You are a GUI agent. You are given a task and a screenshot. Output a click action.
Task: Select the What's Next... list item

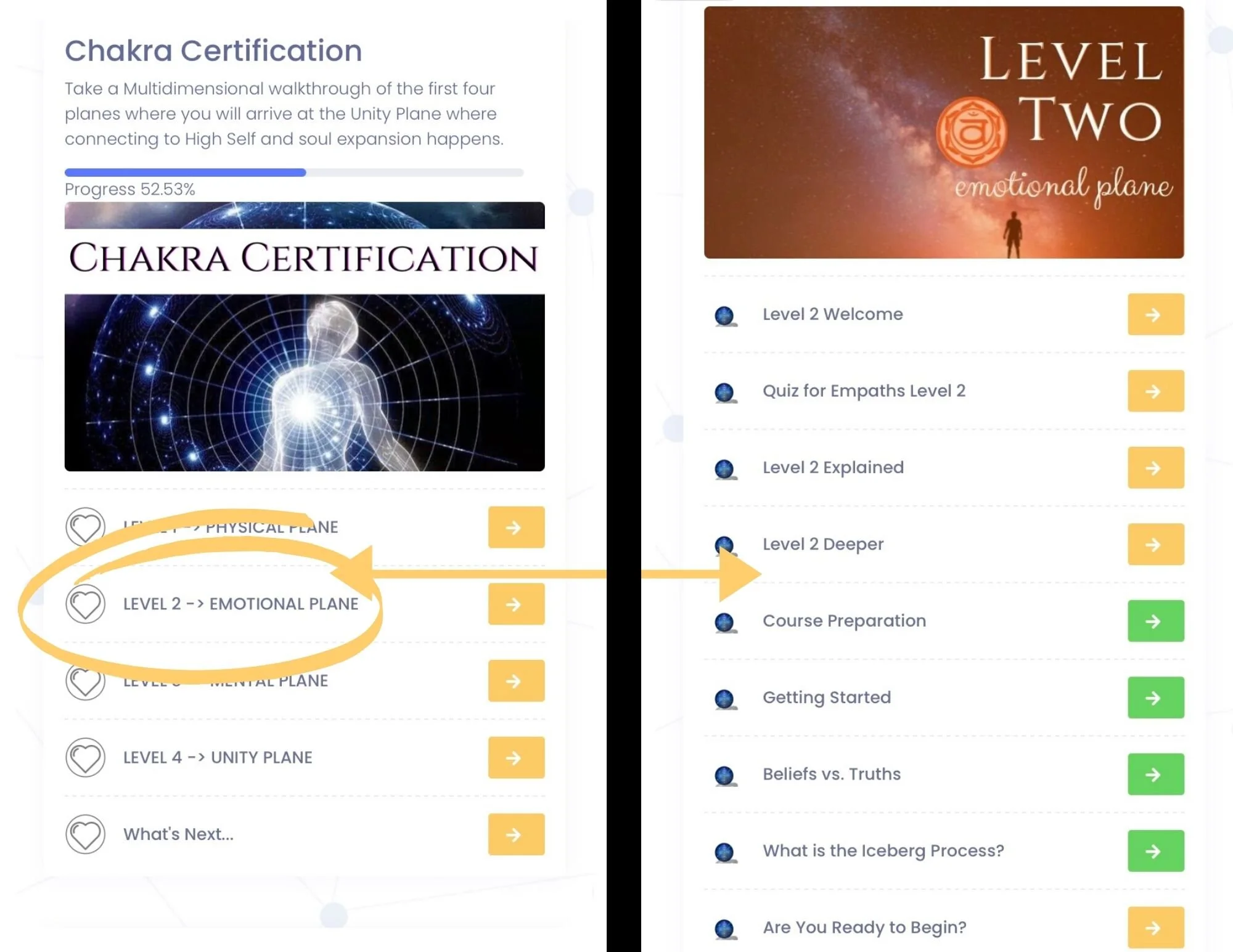(178, 834)
